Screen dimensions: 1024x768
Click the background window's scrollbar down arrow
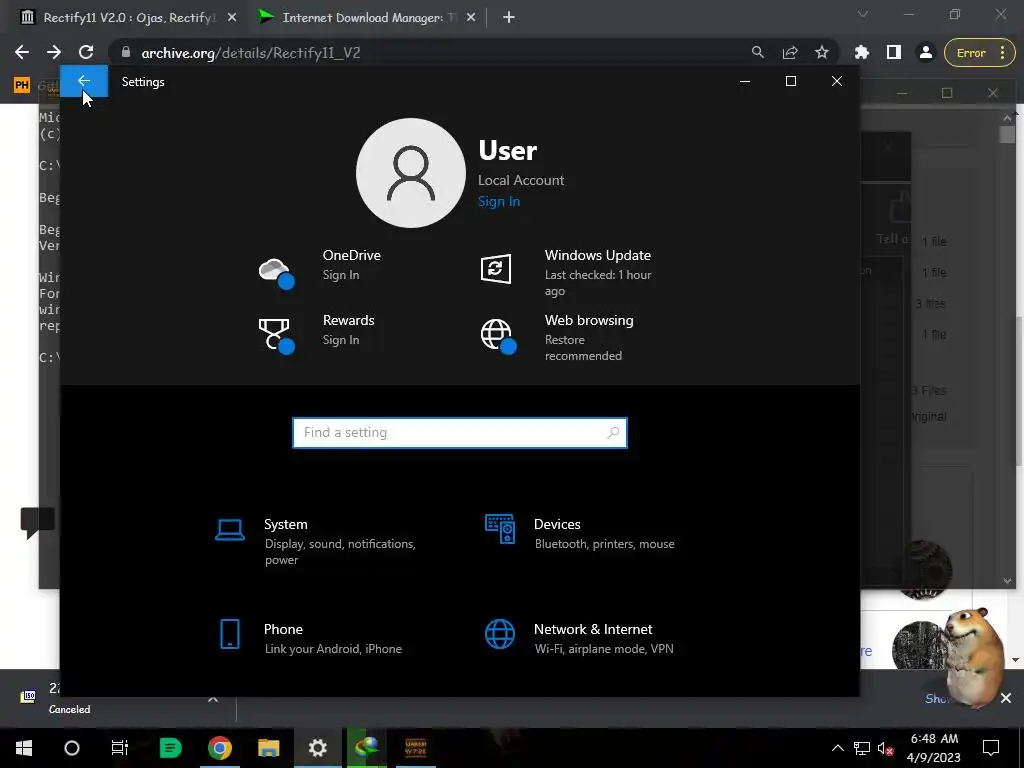[x=1007, y=581]
